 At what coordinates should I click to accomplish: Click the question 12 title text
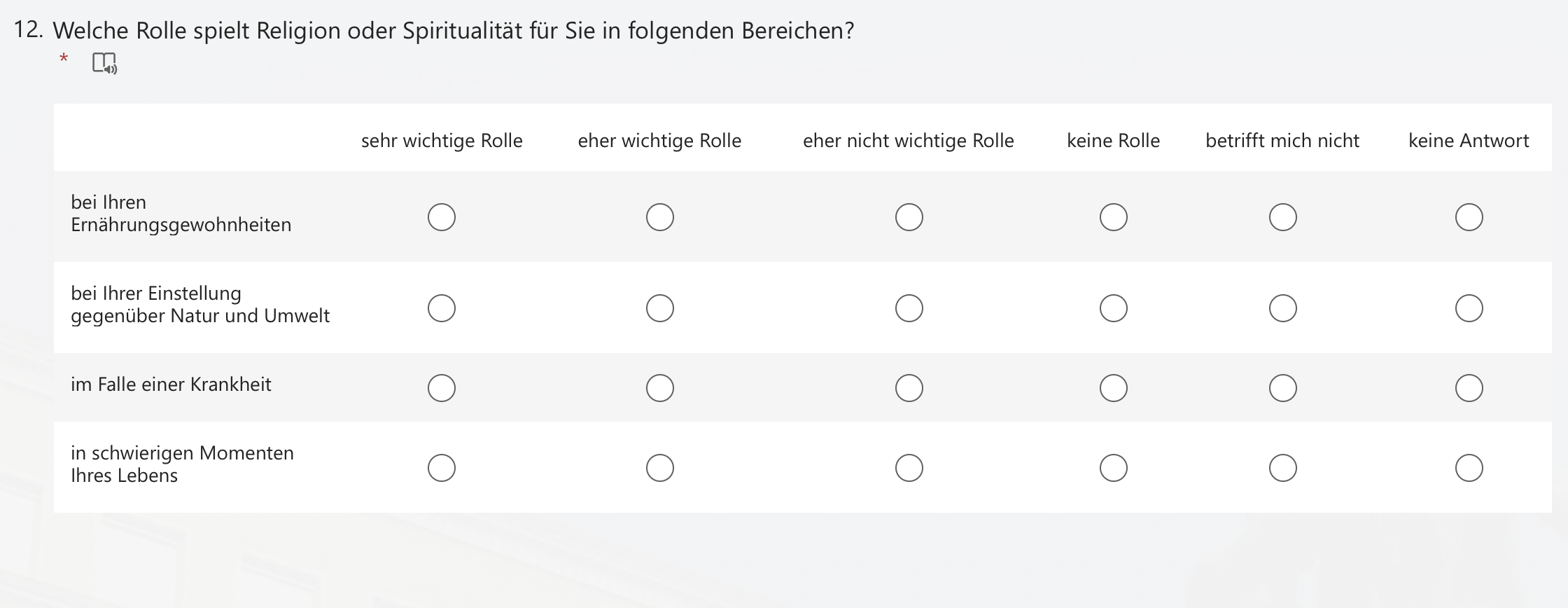tap(453, 31)
